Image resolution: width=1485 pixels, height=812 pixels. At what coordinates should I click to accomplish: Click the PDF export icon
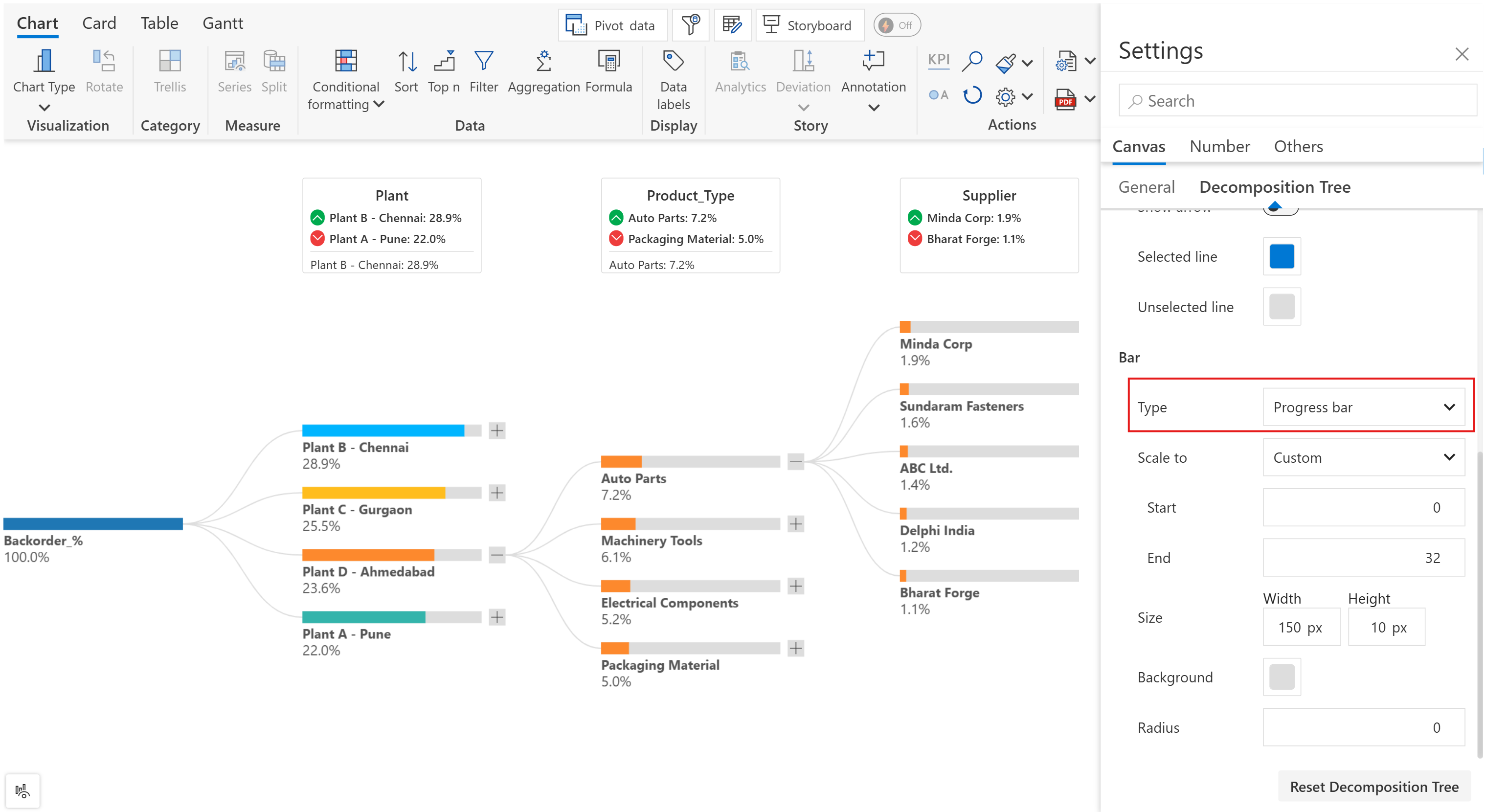tap(1065, 99)
